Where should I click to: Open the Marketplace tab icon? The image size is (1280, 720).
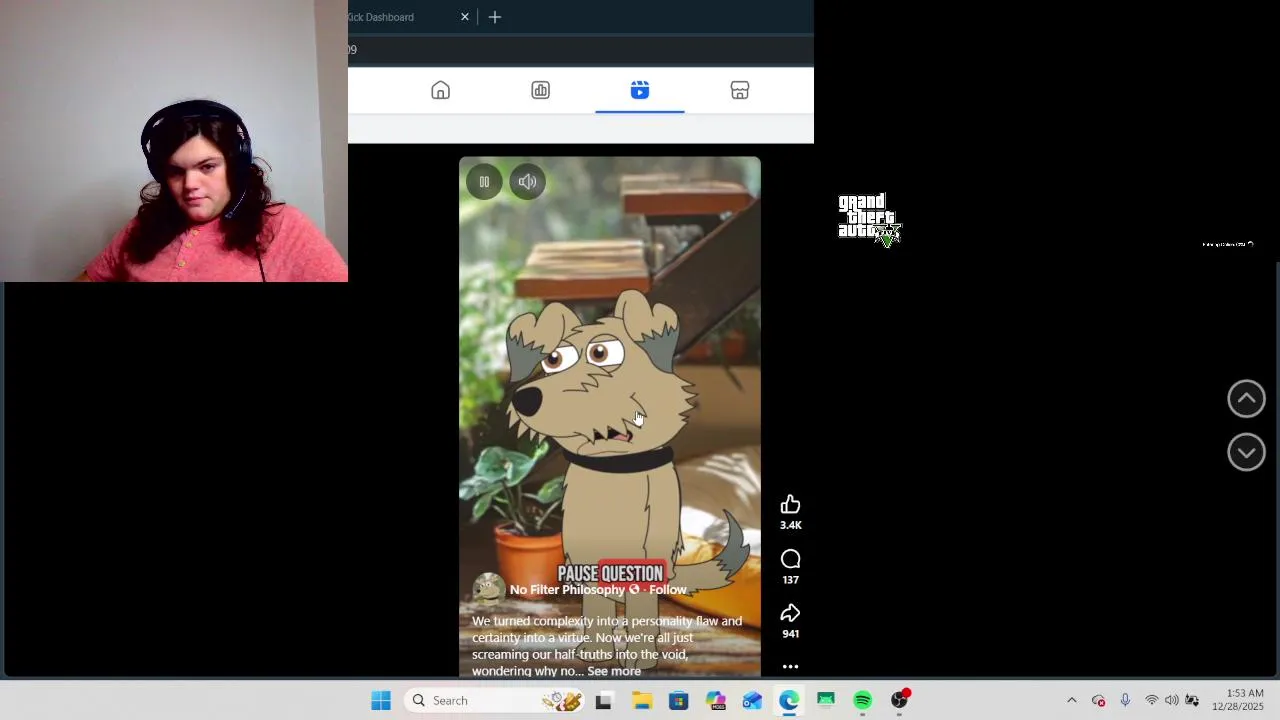coord(740,91)
